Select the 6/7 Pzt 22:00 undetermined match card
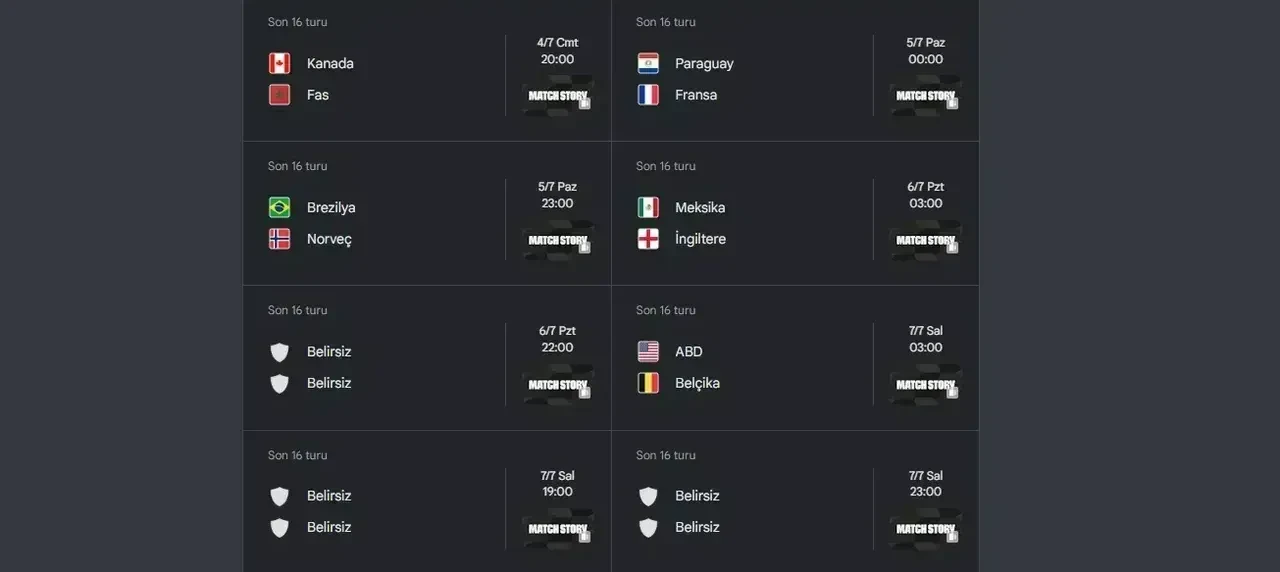This screenshot has width=1280, height=572. coord(427,358)
